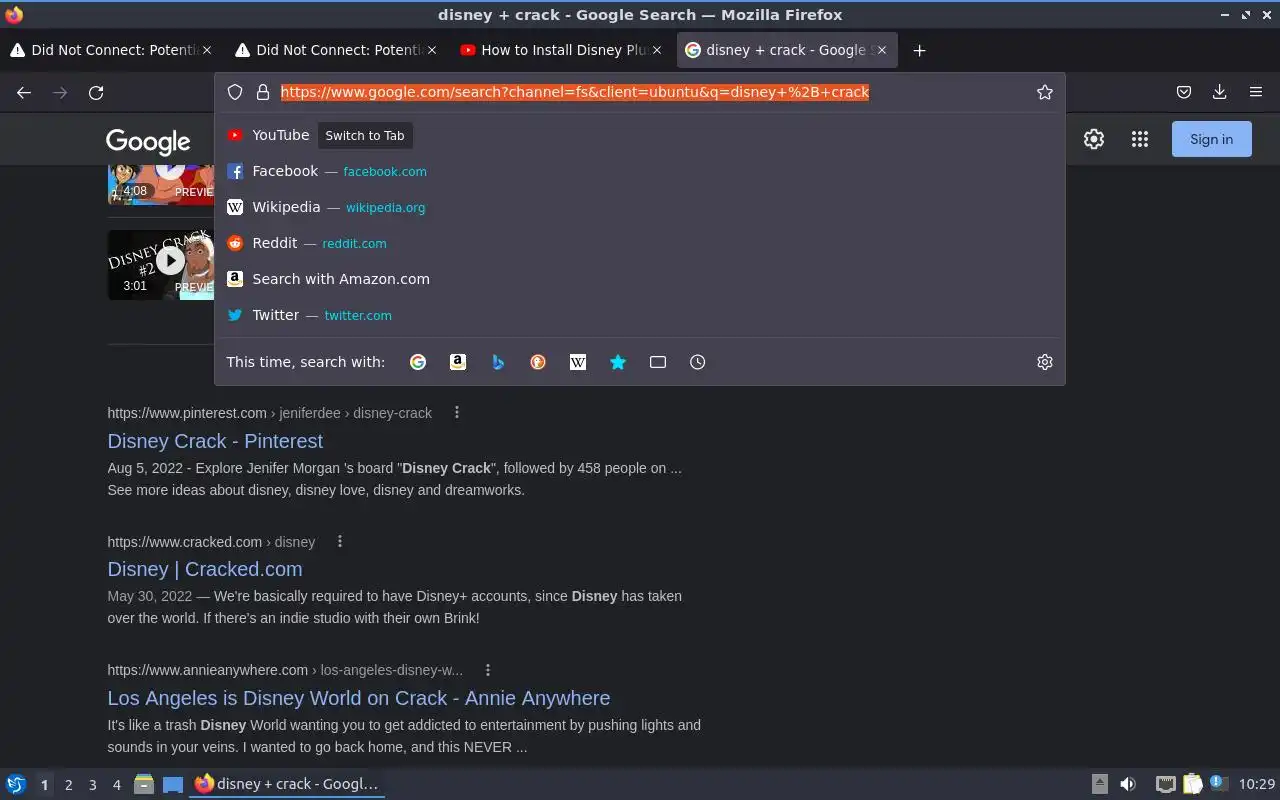Open clipboard manager tray icon
Screen dimensions: 1280x800
[x=1192, y=784]
